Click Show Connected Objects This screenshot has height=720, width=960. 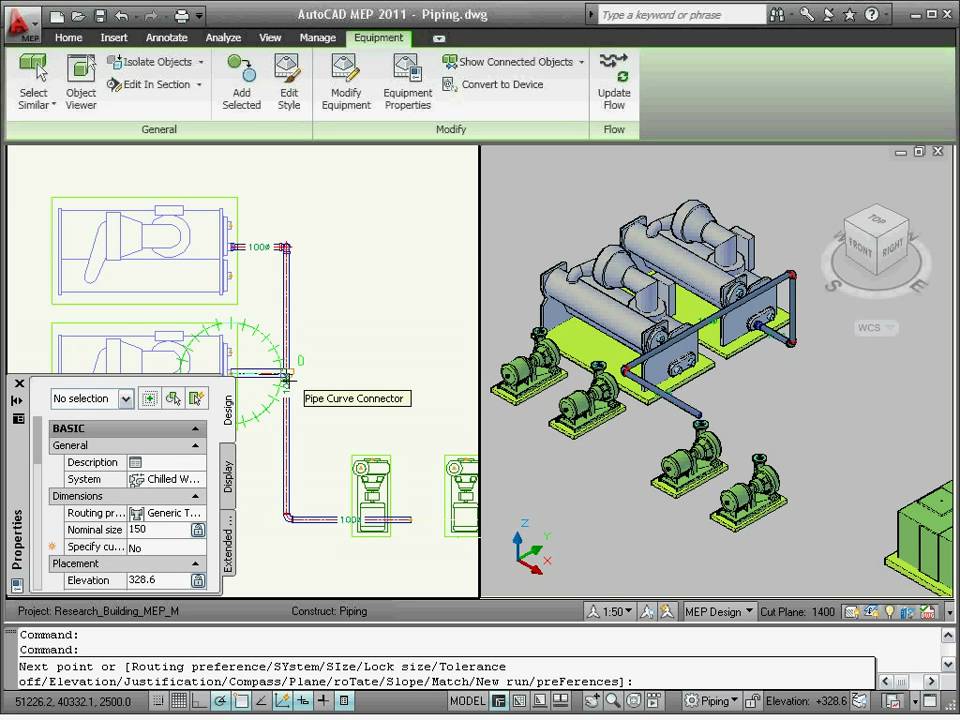[x=508, y=62]
